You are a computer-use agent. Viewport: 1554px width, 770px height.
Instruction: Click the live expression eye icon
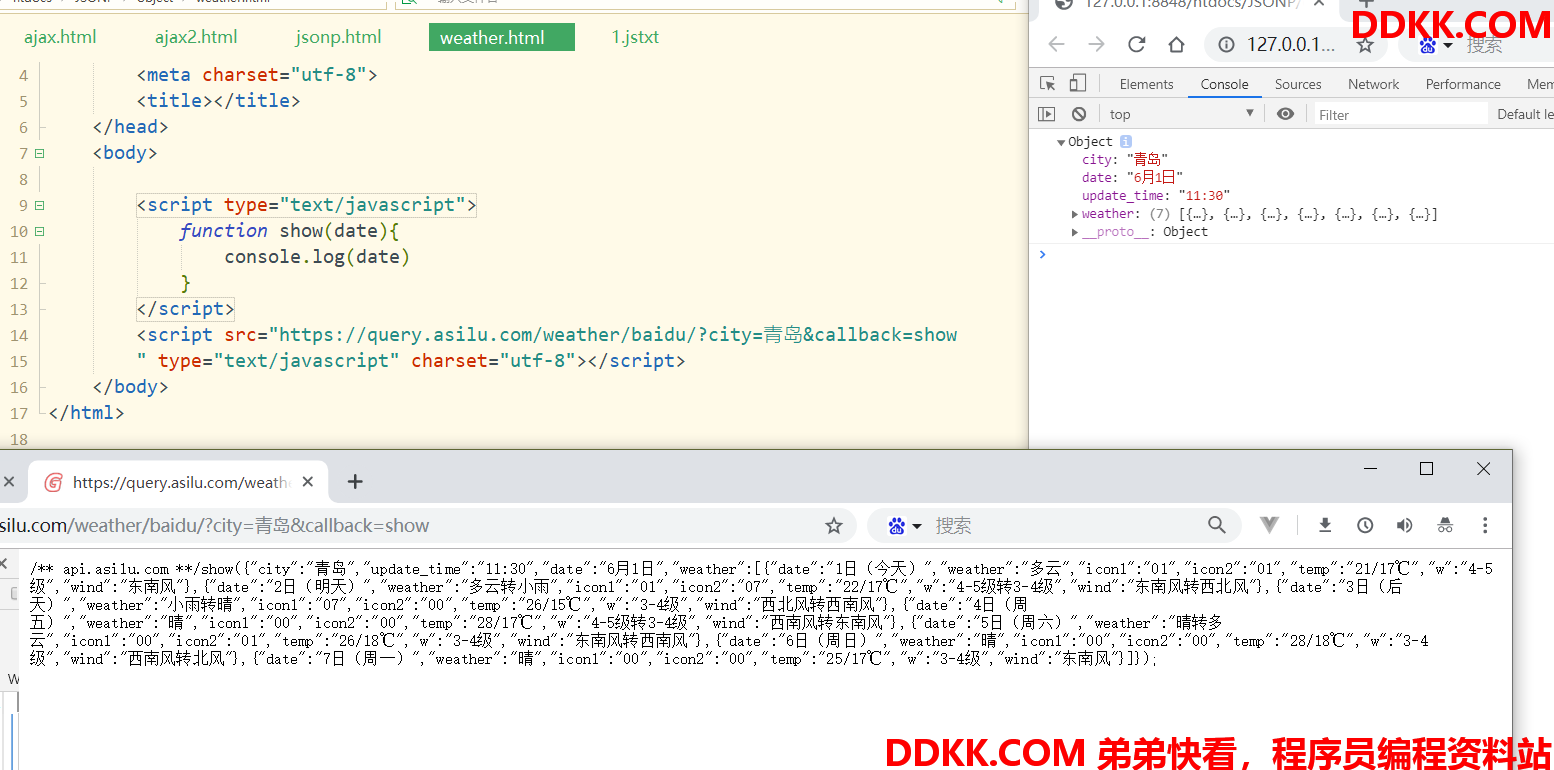click(x=1285, y=114)
